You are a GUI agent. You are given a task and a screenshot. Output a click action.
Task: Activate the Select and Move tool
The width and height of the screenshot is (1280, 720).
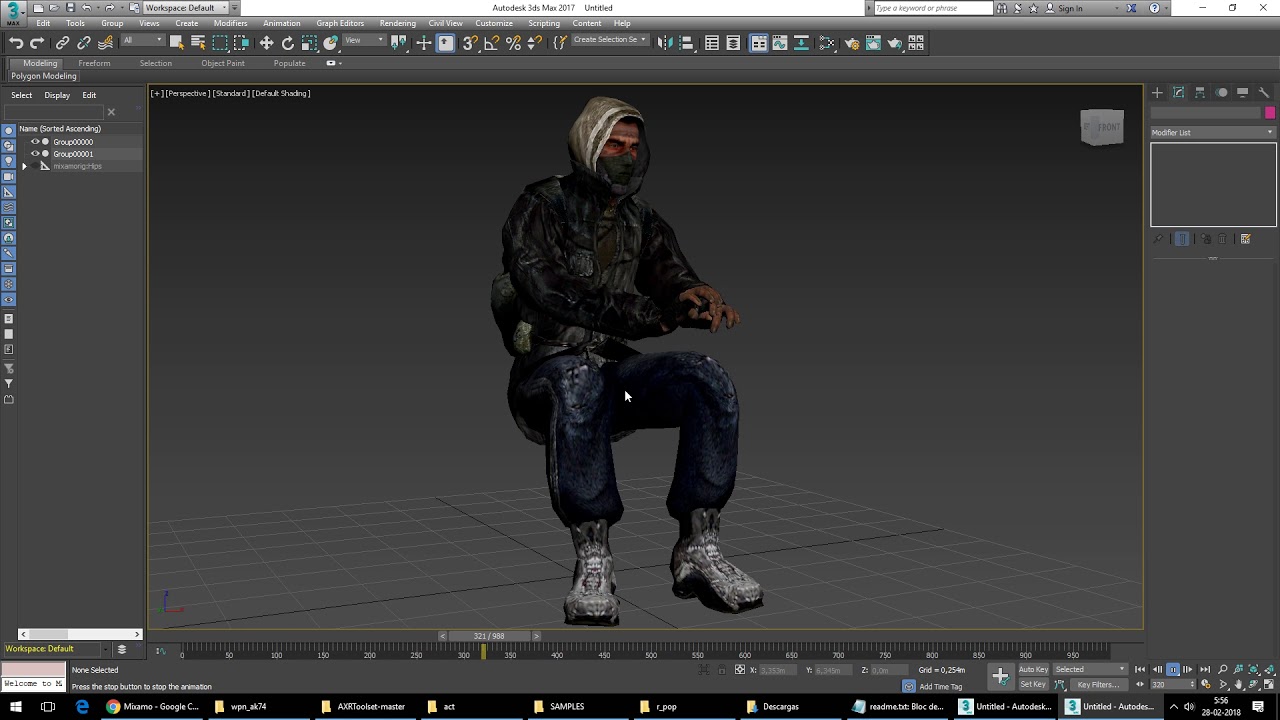pyautogui.click(x=266, y=43)
